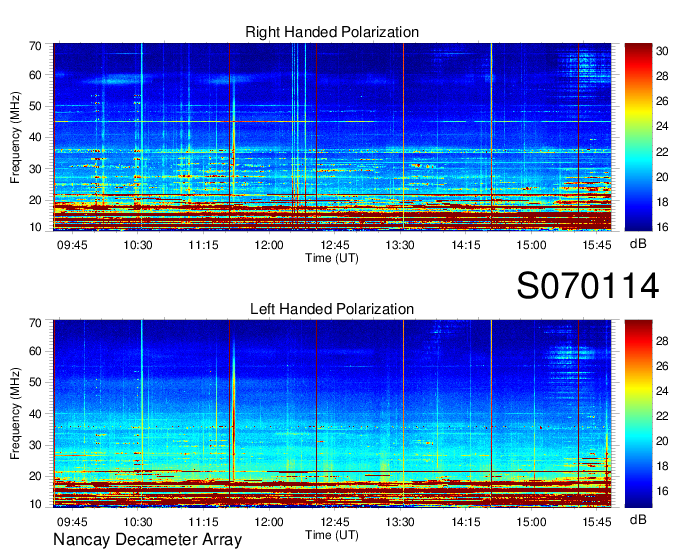Click the 10 MHz tick on Right Handed plot
Viewport: 680px width, 552px height.
[x=35, y=227]
